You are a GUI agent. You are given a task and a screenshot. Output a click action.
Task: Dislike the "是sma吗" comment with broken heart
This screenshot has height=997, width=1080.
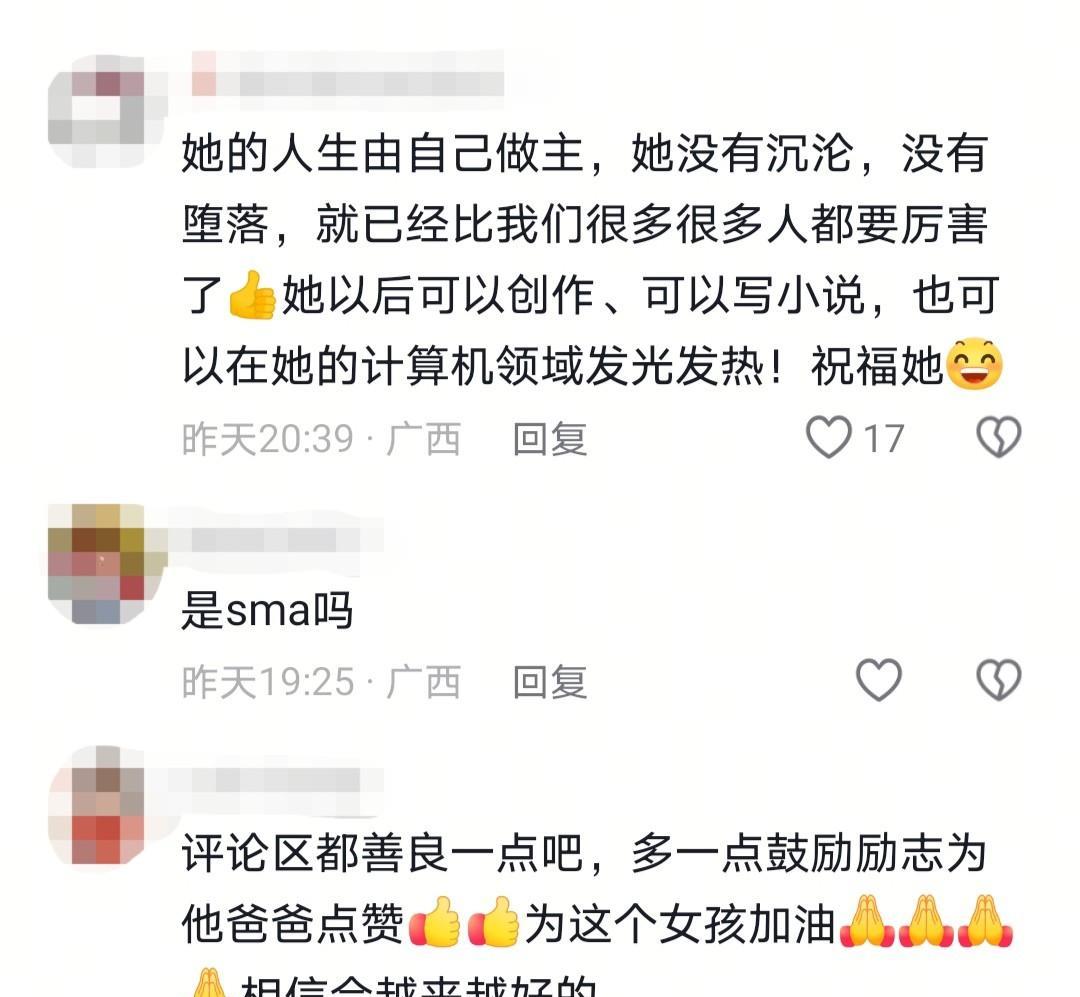[x=999, y=680]
